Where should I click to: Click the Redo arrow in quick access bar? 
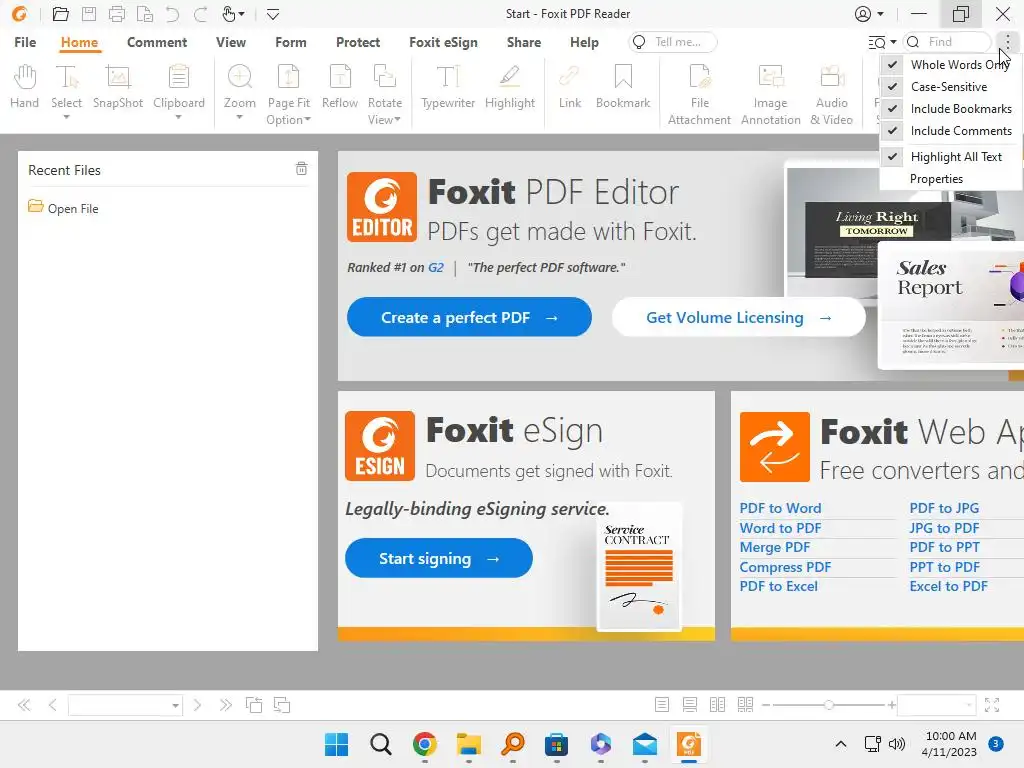(200, 14)
